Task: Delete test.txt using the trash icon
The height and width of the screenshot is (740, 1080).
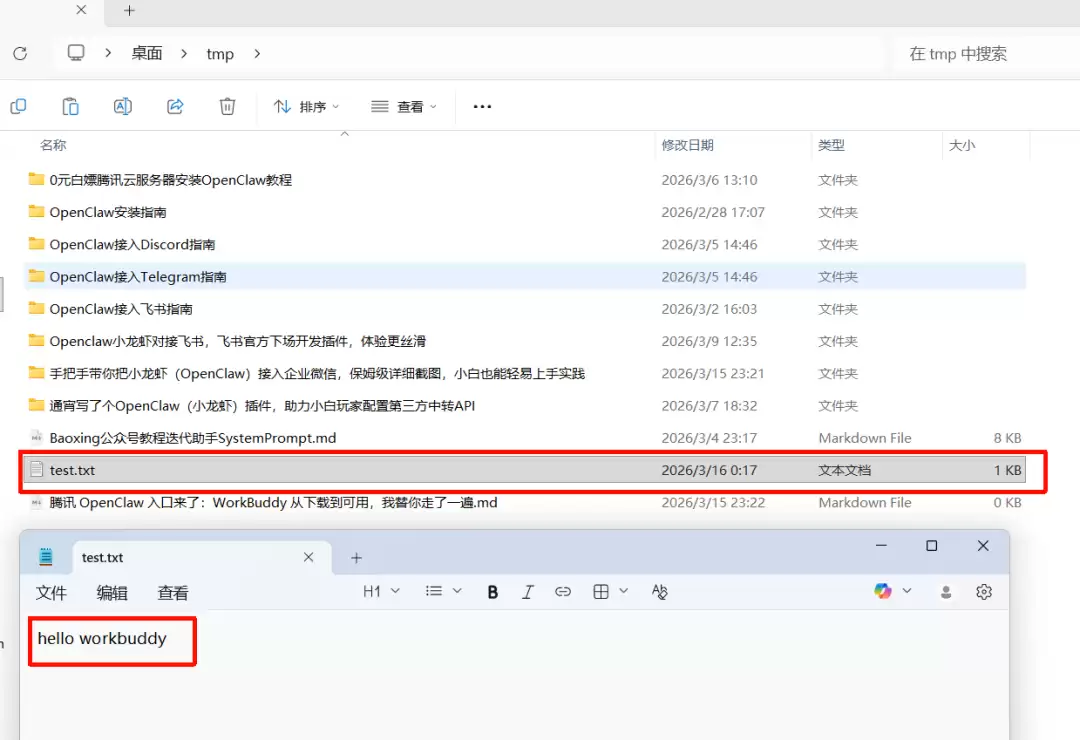Action: click(x=227, y=105)
